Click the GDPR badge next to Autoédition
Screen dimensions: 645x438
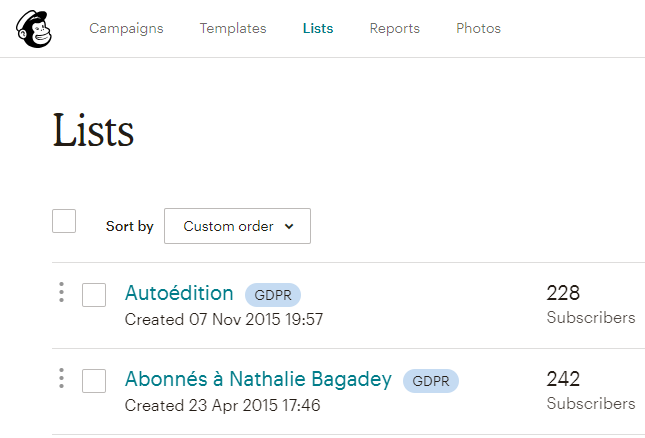point(273,295)
